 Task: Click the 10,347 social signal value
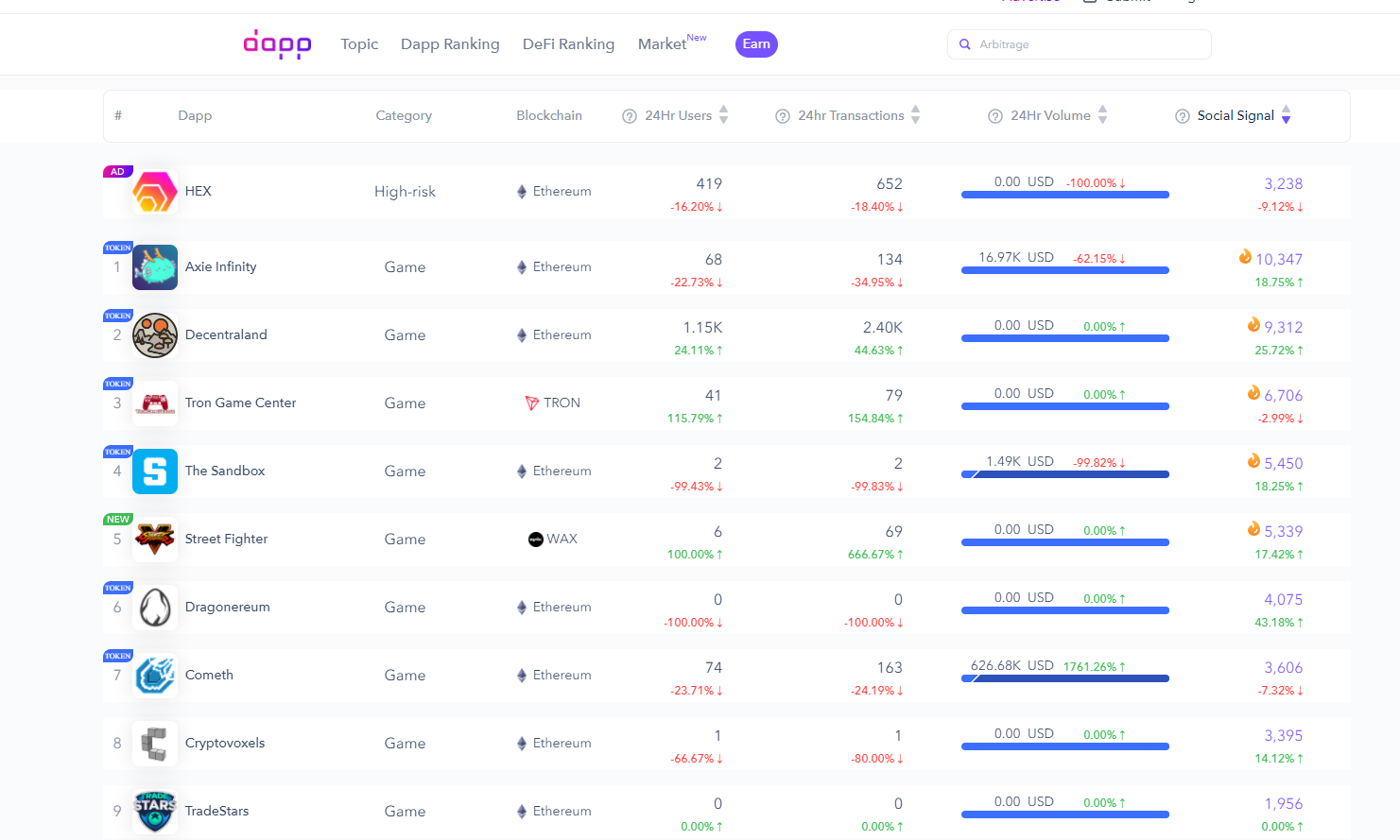pos(1279,260)
